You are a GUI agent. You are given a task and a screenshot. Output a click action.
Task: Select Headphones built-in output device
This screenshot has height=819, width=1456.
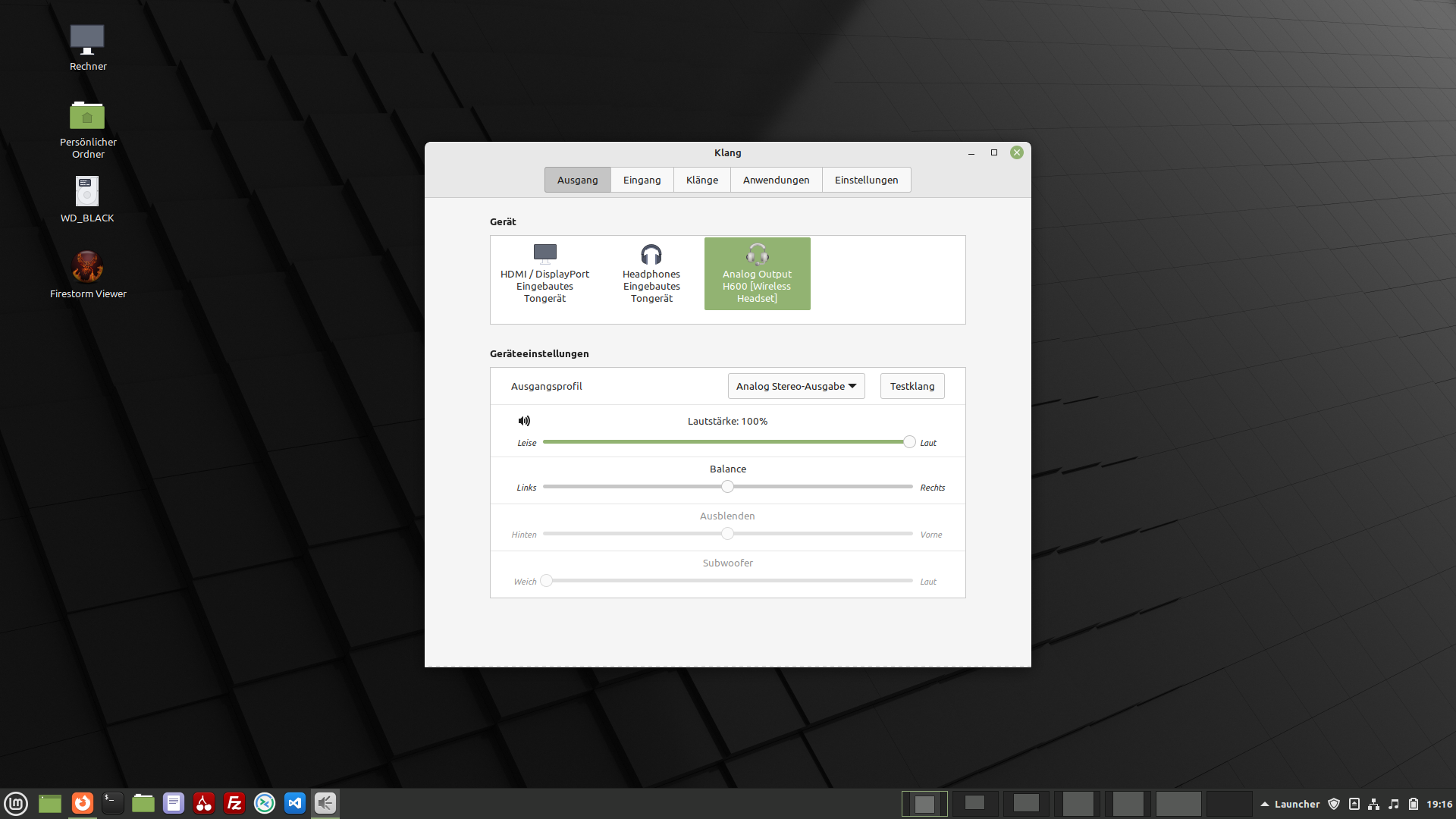point(651,274)
